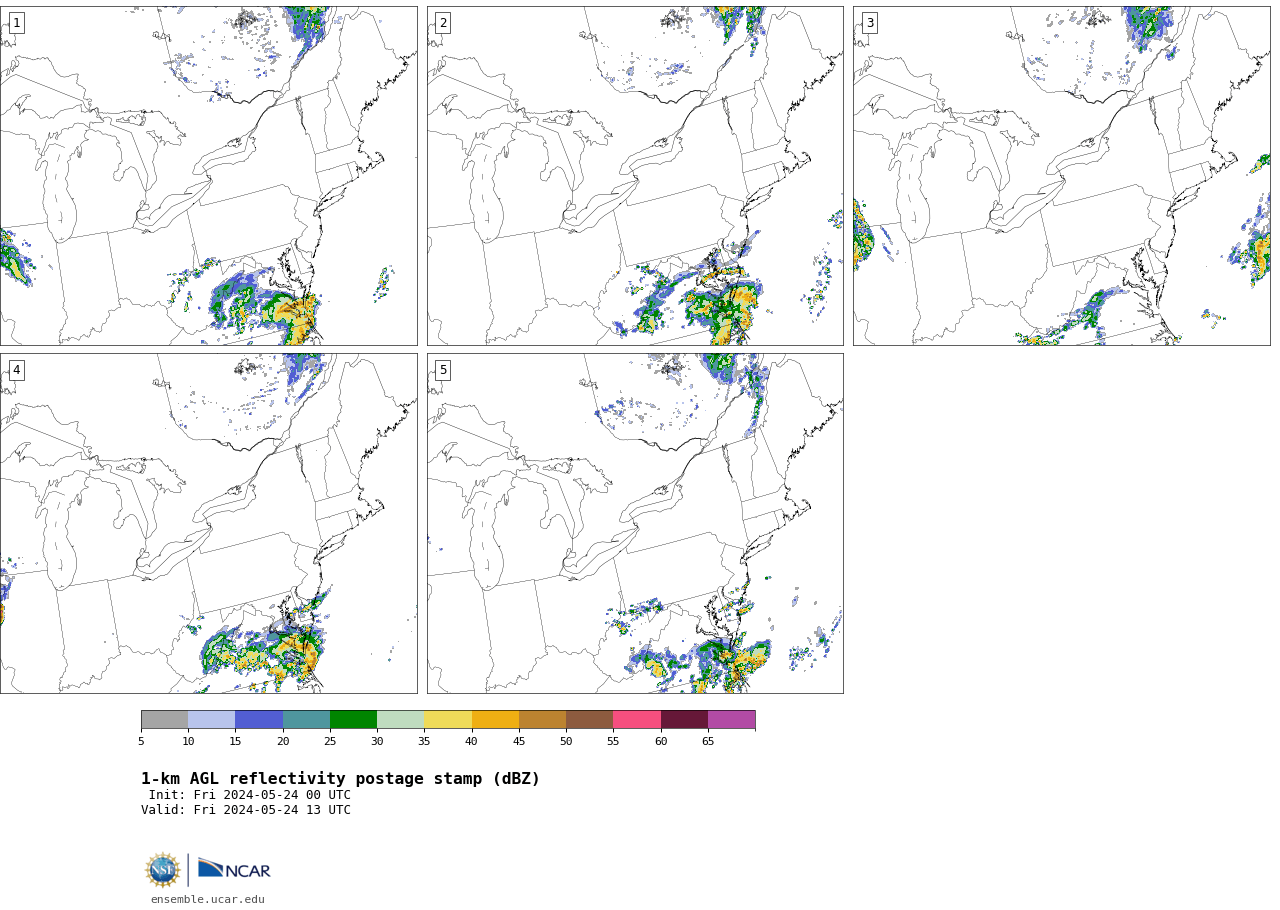This screenshot has height=910, width=1280.
Task: Click the maroon 60-65 dBZ swatch
Action: (684, 720)
